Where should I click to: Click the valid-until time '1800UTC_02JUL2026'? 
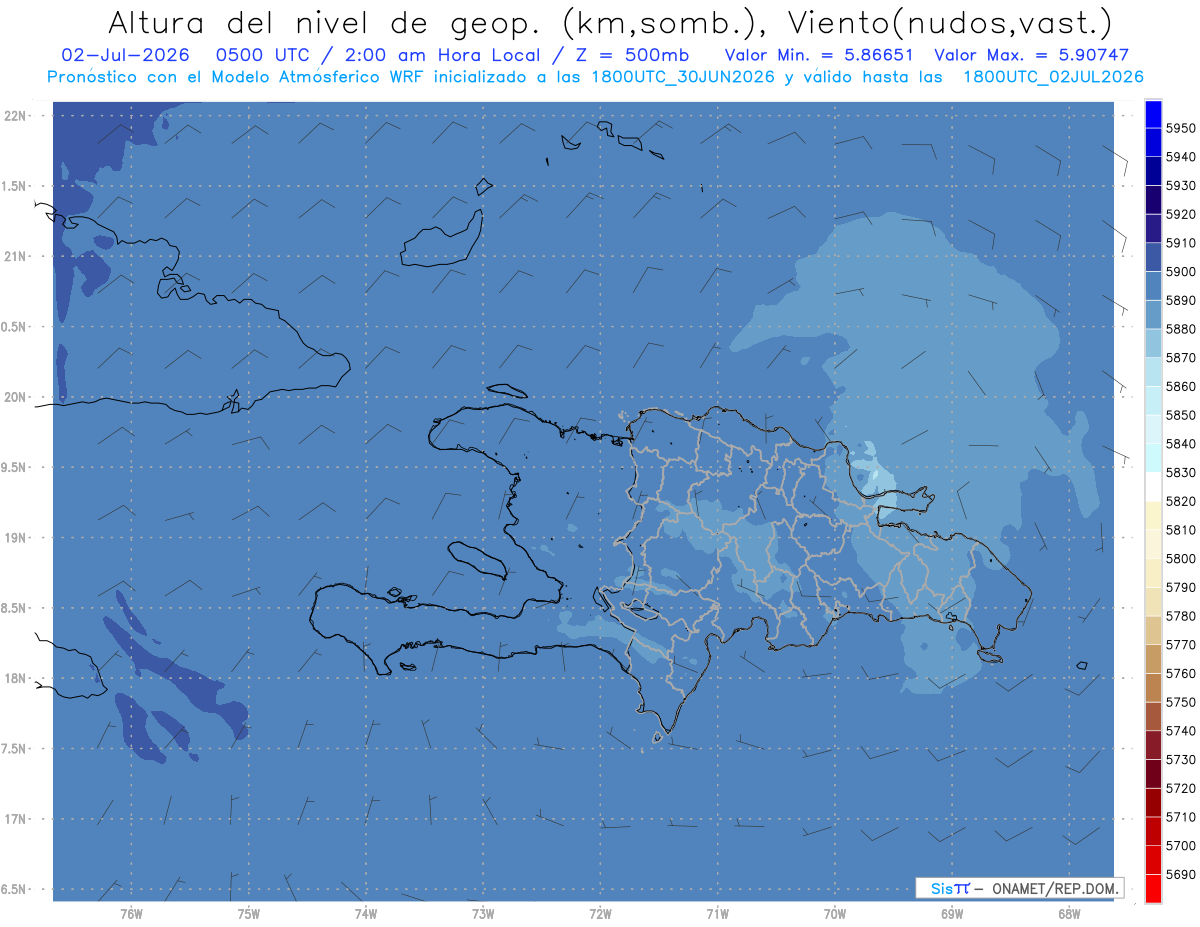point(1053,76)
